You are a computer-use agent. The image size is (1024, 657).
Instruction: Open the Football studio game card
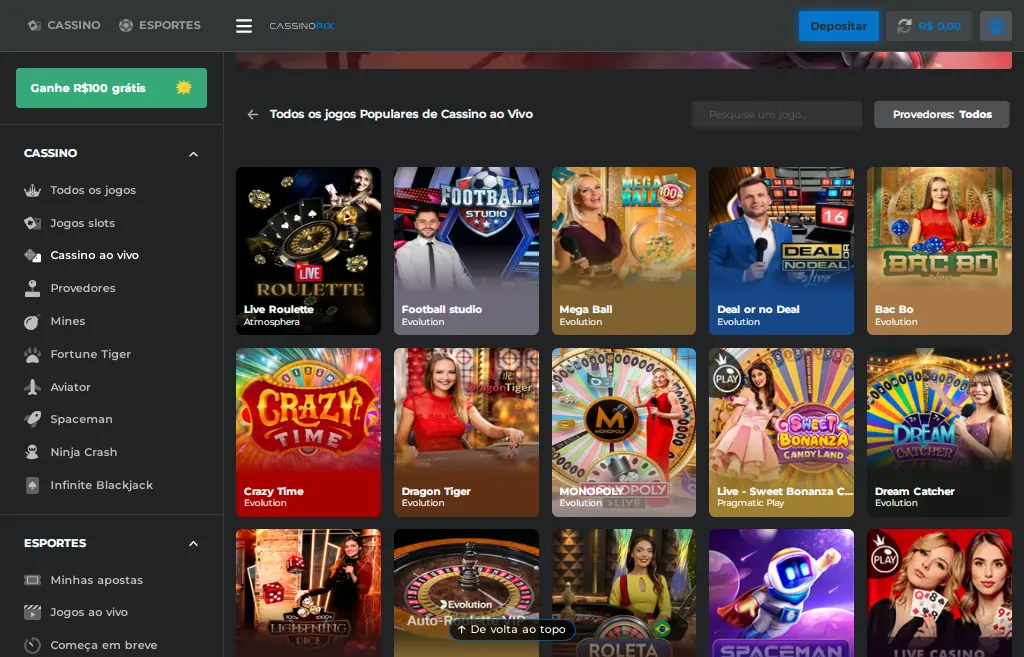466,251
